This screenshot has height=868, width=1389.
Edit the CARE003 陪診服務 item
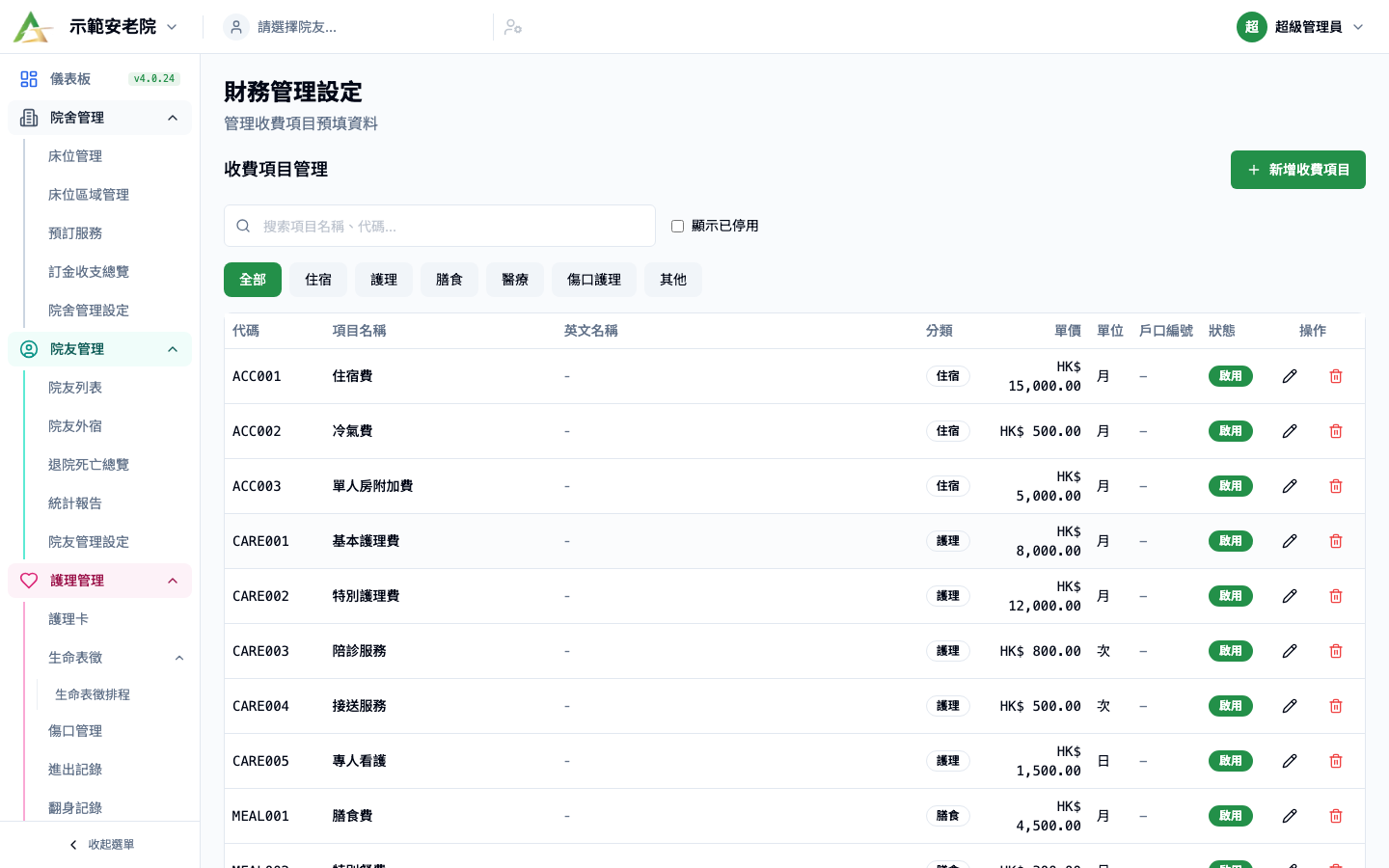click(x=1290, y=651)
